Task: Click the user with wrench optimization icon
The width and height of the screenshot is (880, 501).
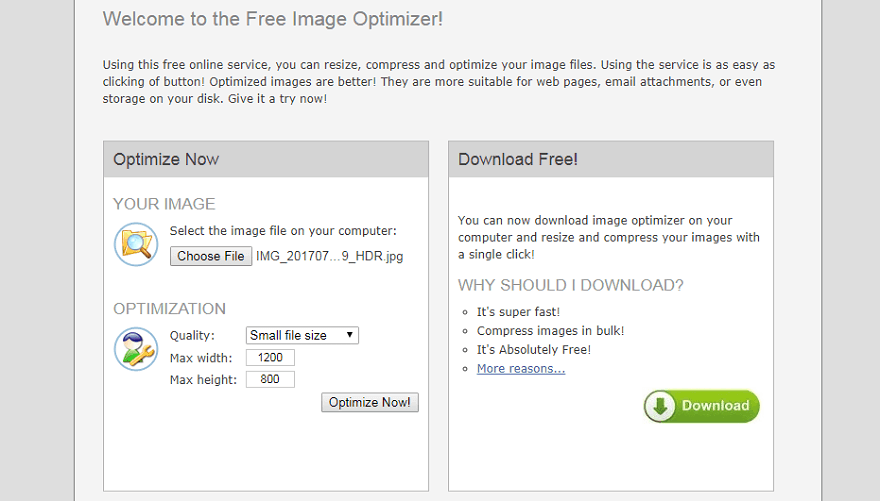Action: tap(136, 349)
